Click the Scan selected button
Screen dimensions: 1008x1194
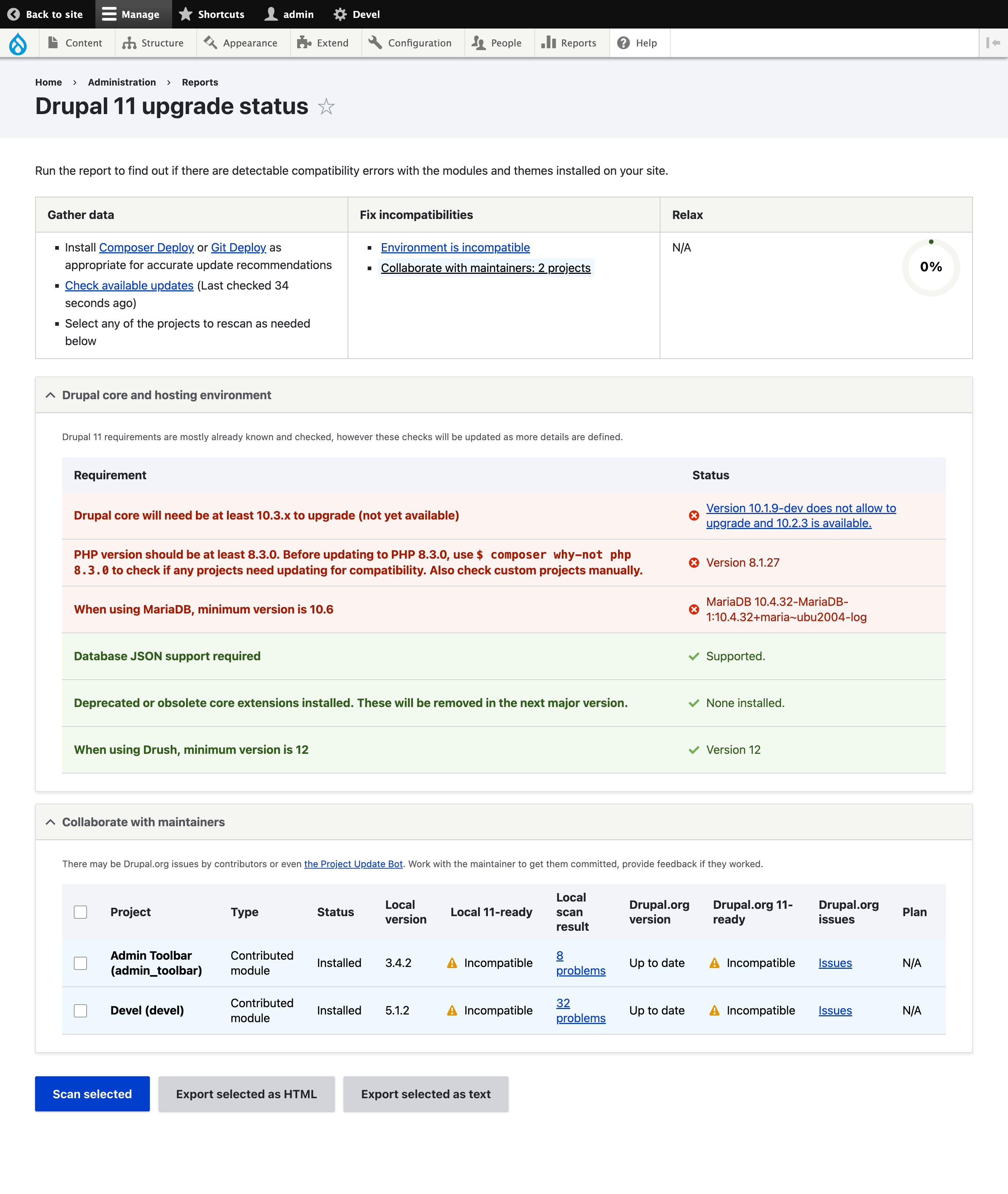[92, 1094]
